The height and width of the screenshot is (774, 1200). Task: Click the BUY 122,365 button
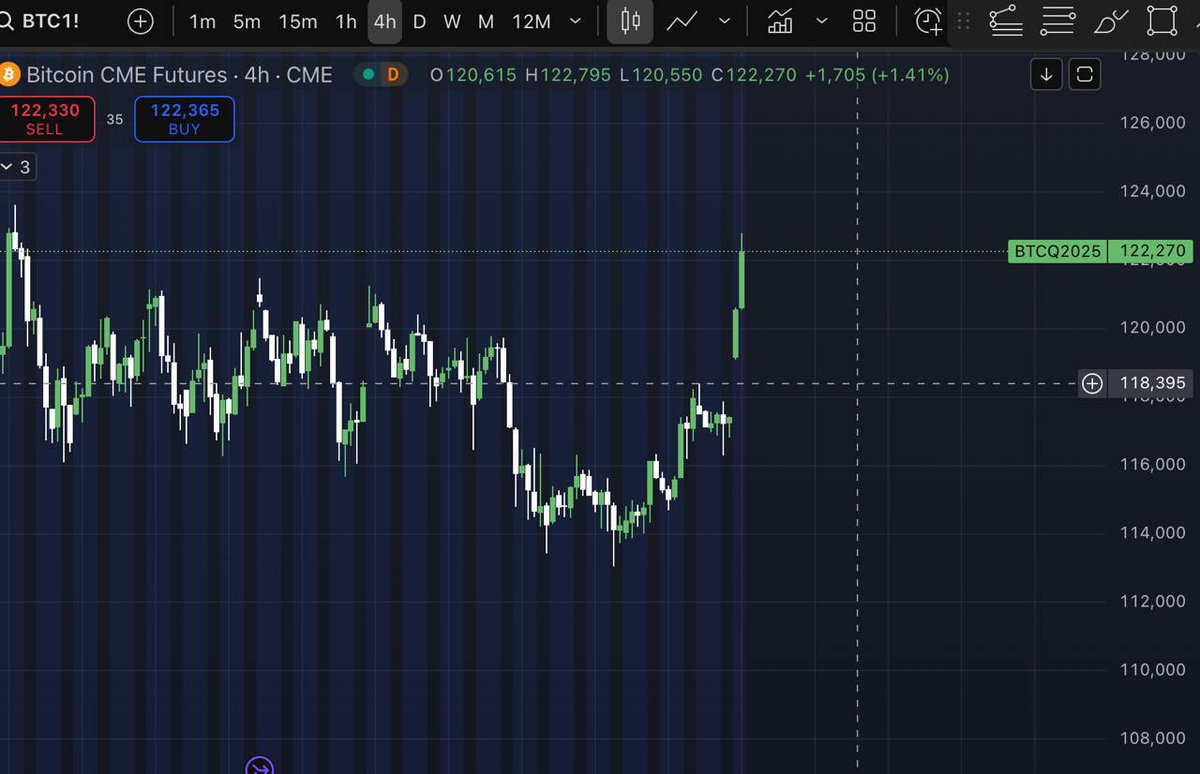point(184,119)
